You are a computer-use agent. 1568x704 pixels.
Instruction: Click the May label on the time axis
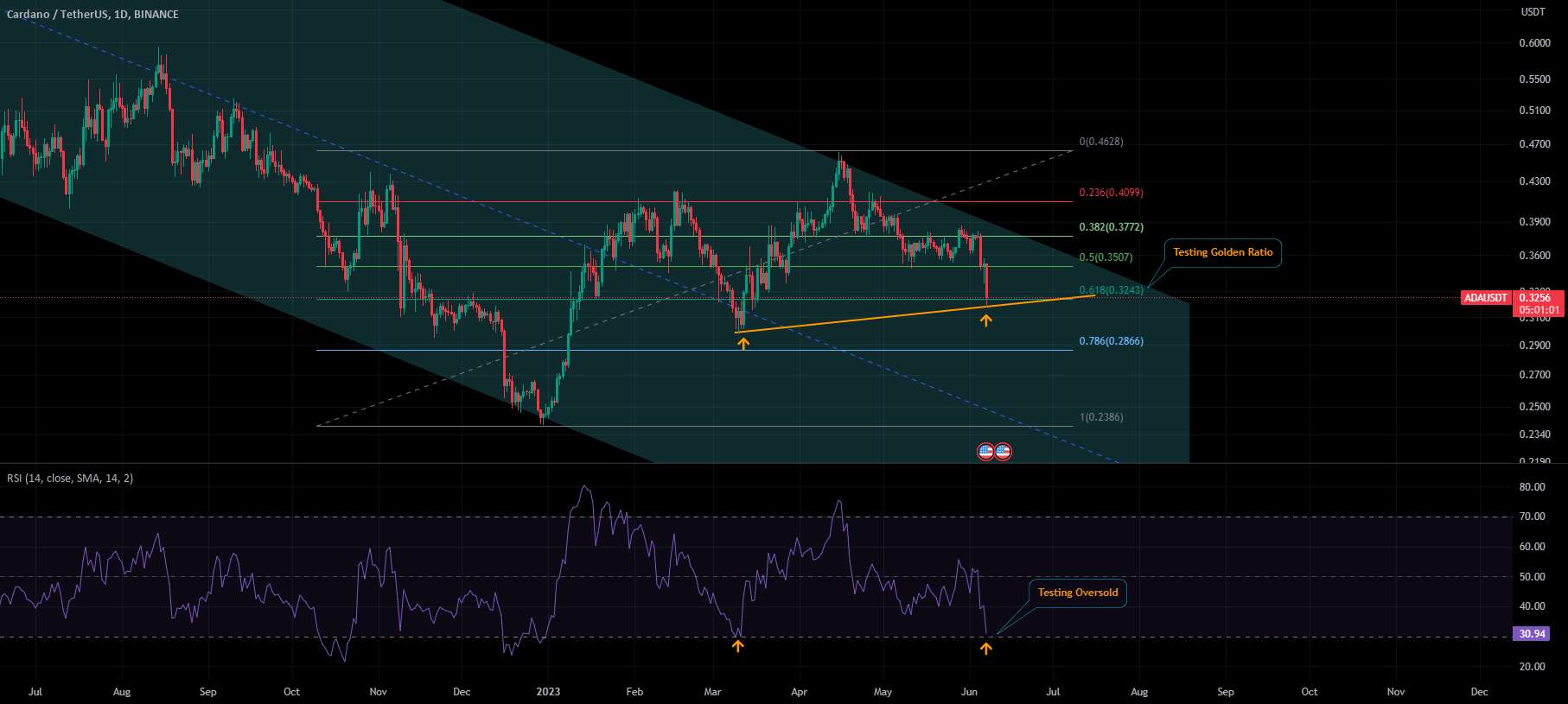(883, 692)
